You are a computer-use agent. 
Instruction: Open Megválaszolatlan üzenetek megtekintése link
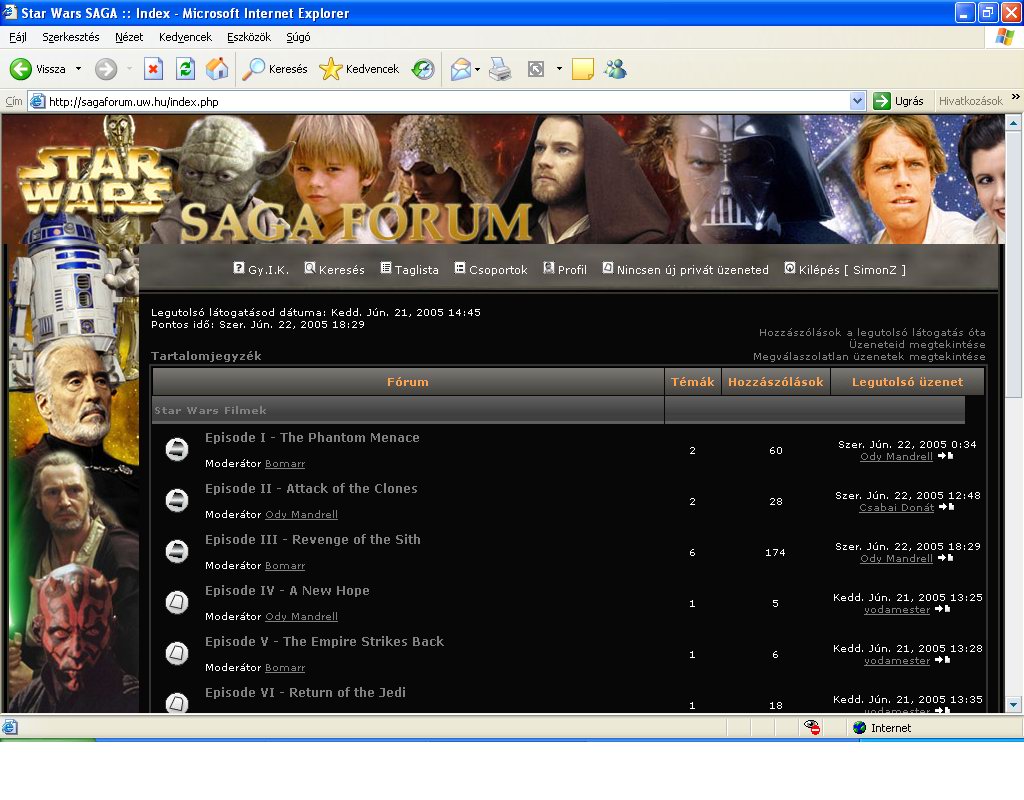tap(869, 357)
